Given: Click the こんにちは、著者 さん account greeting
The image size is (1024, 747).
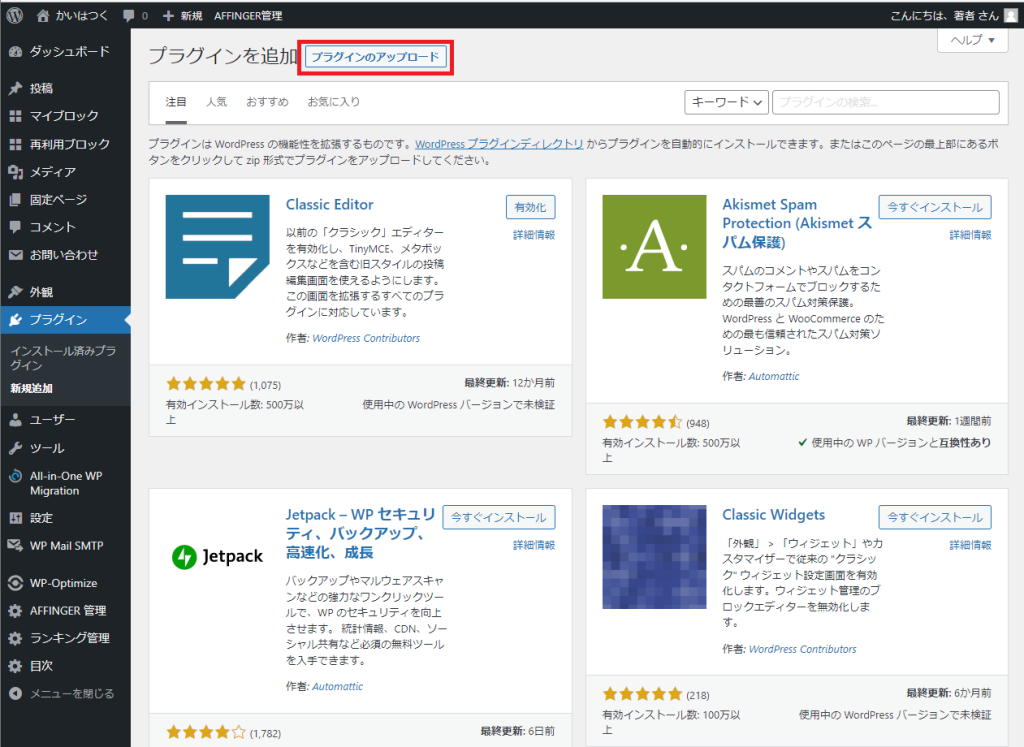Looking at the screenshot, I should [944, 16].
